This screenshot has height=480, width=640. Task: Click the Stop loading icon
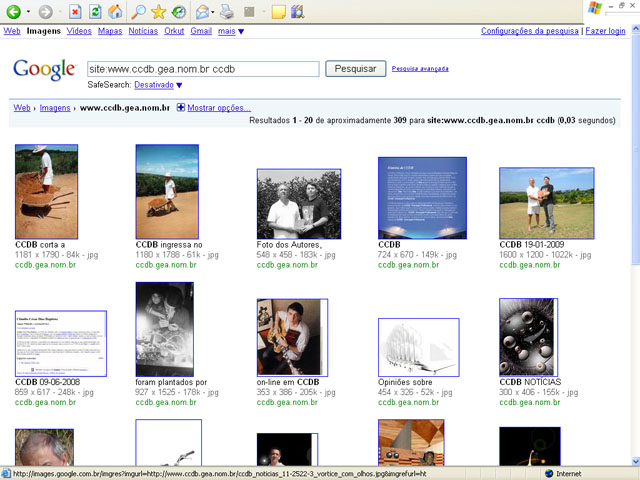pyautogui.click(x=76, y=12)
